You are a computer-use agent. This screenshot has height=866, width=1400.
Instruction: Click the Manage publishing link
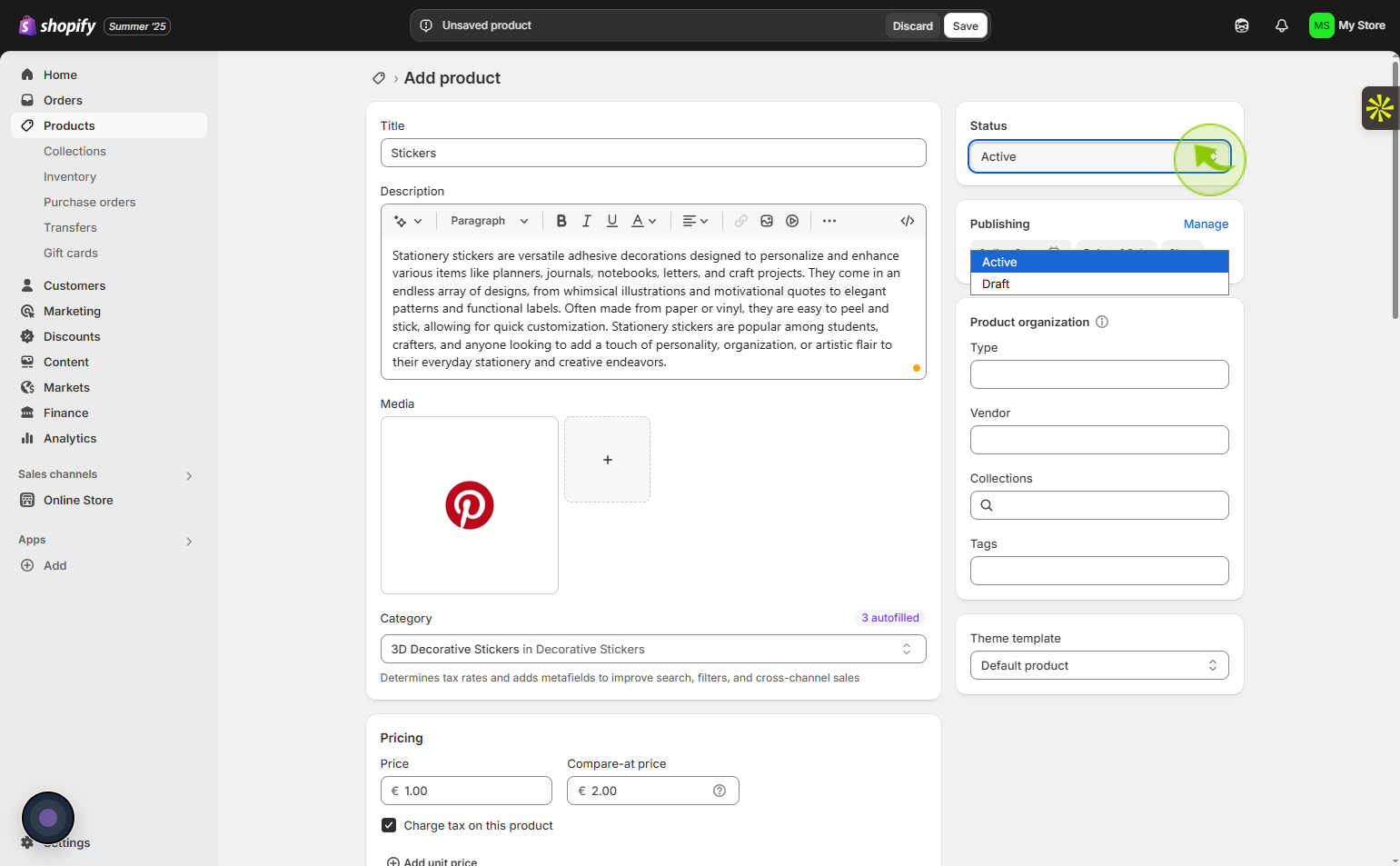pyautogui.click(x=1206, y=224)
